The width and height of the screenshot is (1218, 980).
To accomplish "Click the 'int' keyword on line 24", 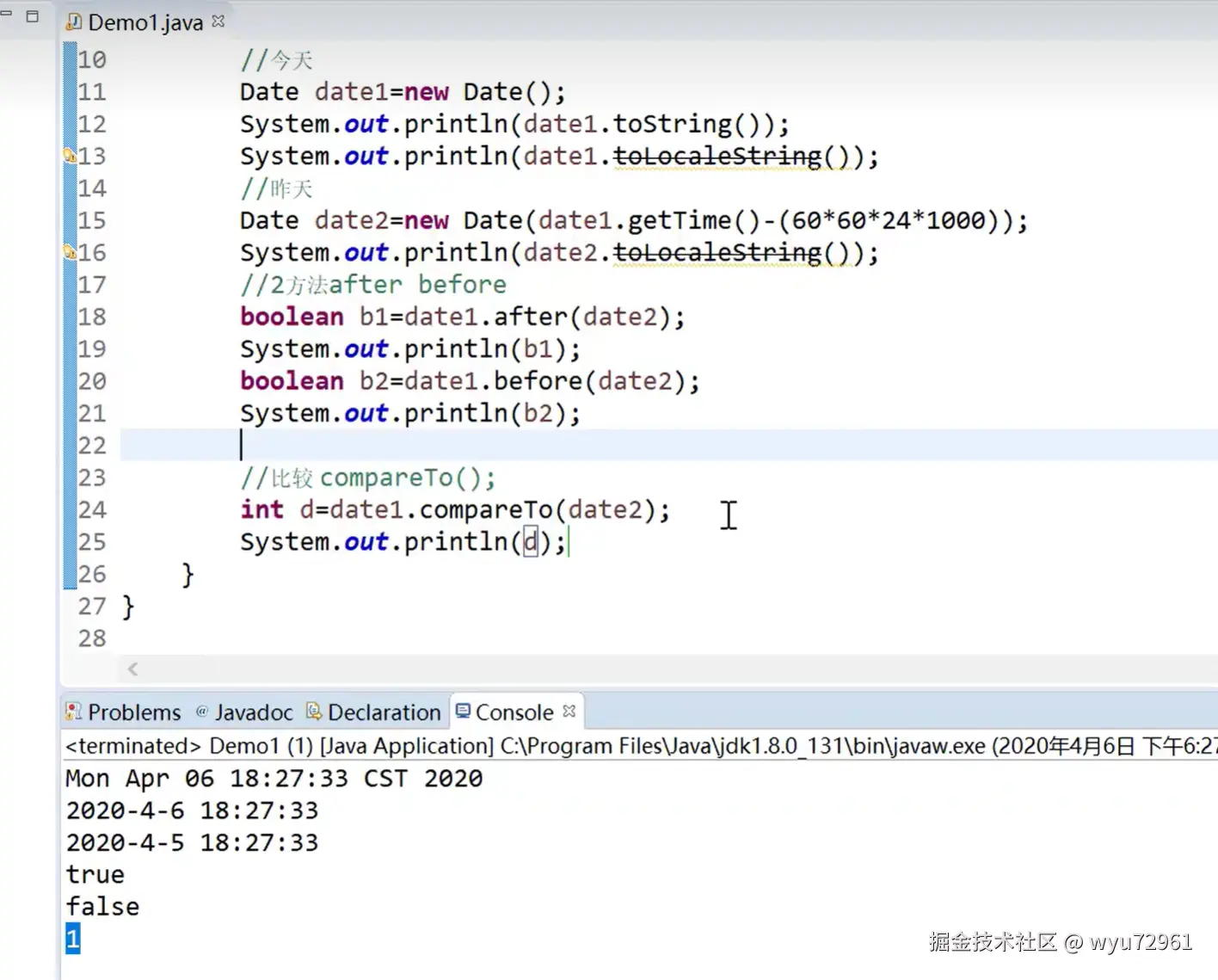I will click(262, 509).
